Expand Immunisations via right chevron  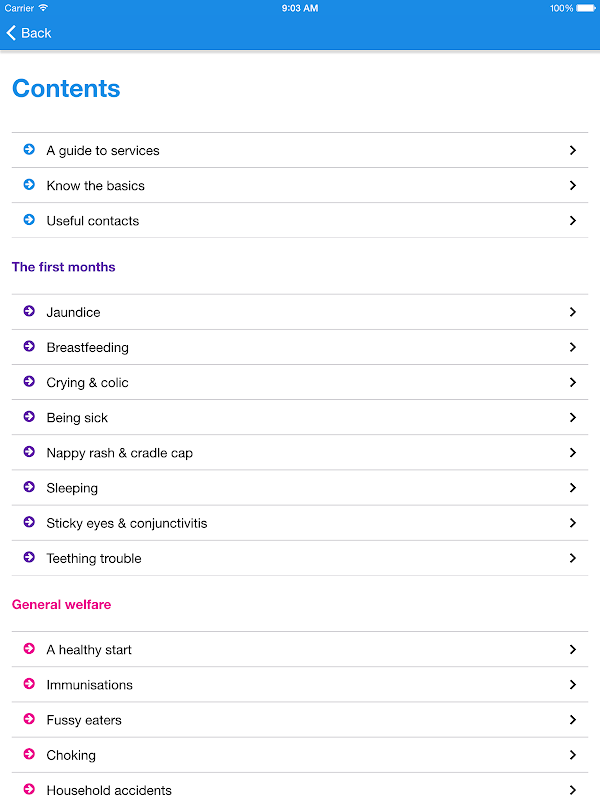pos(573,685)
